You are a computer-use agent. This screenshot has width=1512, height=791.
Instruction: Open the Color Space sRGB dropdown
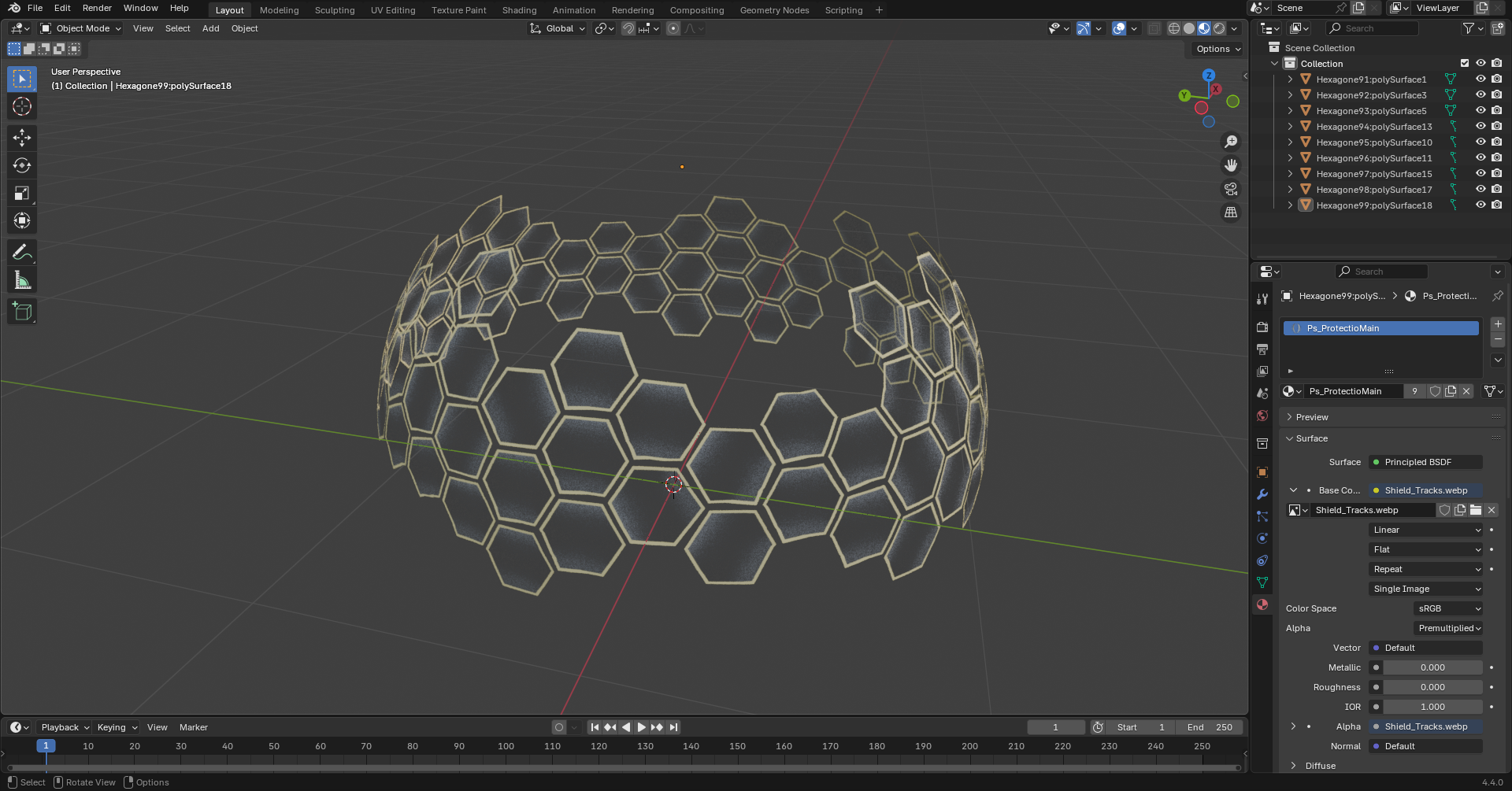pos(1449,608)
